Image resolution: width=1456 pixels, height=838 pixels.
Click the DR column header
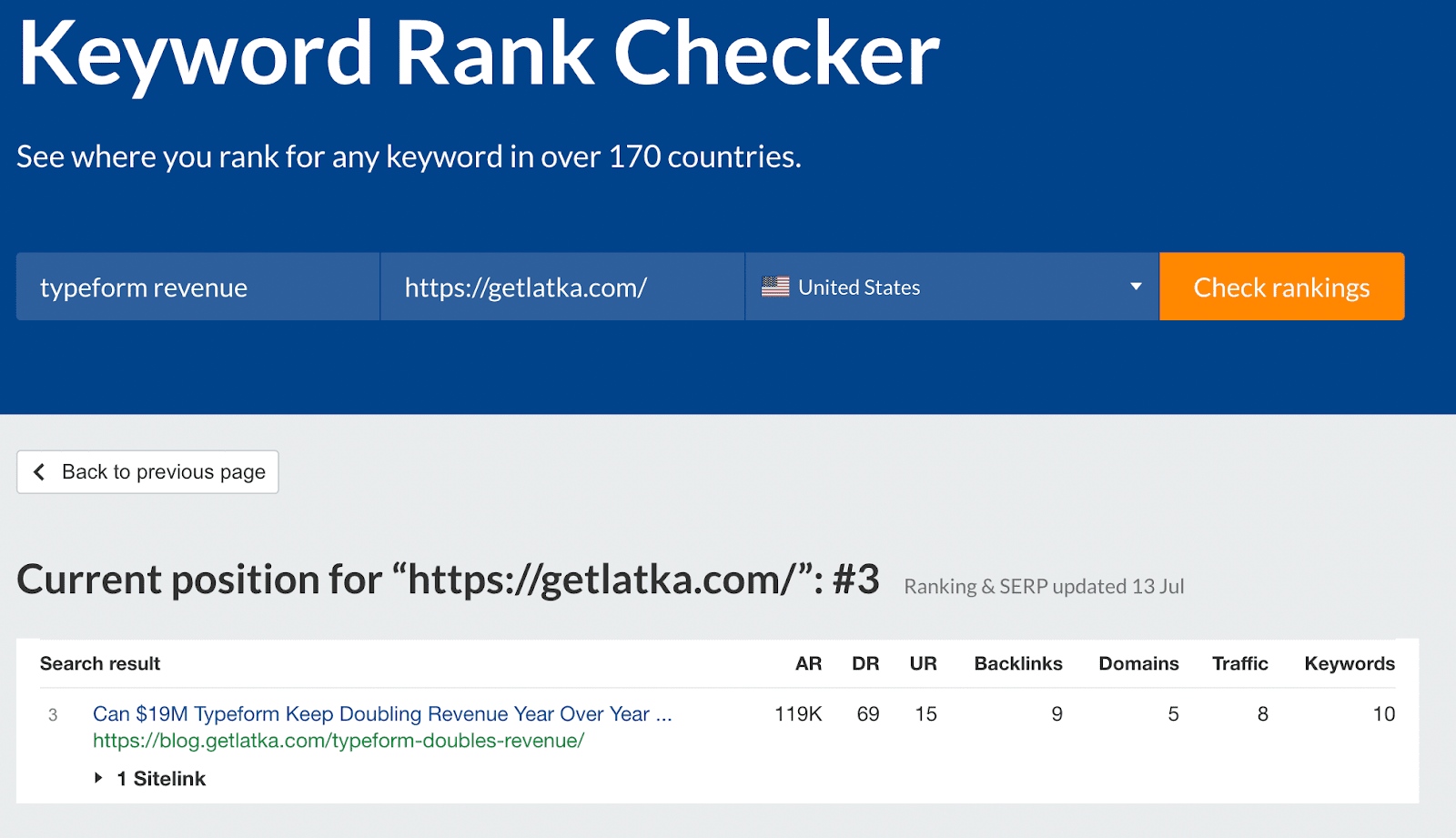pyautogui.click(x=865, y=663)
